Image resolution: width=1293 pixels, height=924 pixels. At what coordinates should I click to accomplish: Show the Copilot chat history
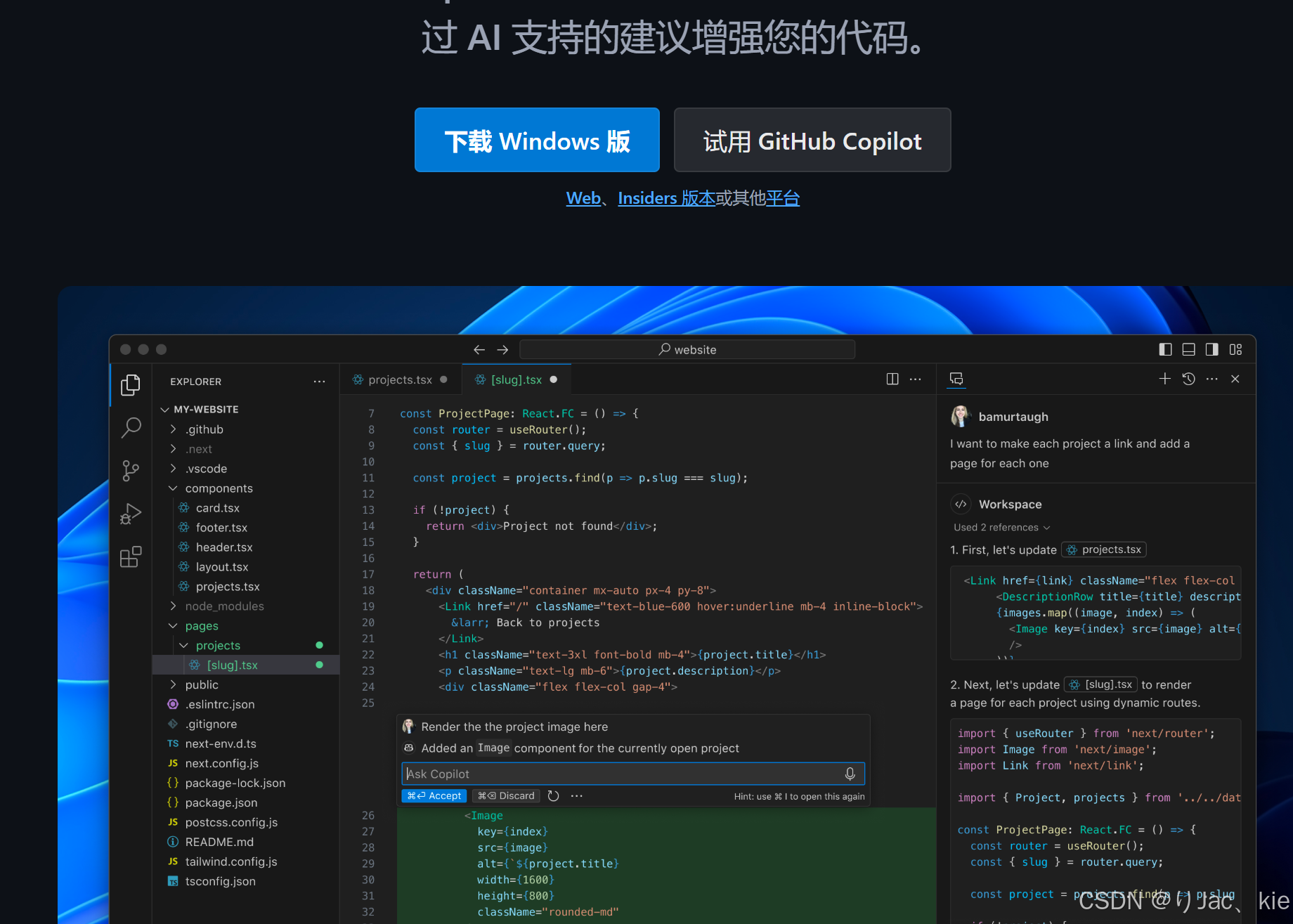click(1188, 378)
